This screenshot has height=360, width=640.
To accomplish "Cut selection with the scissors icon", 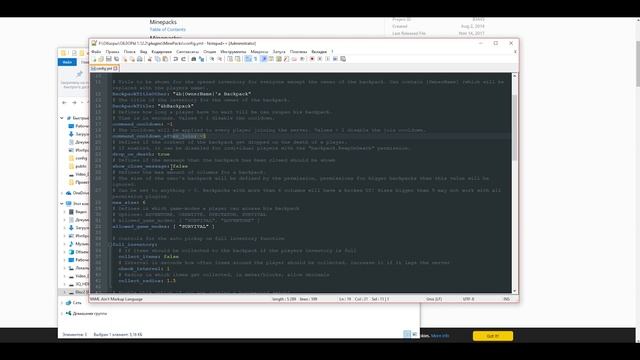I will point(150,59).
